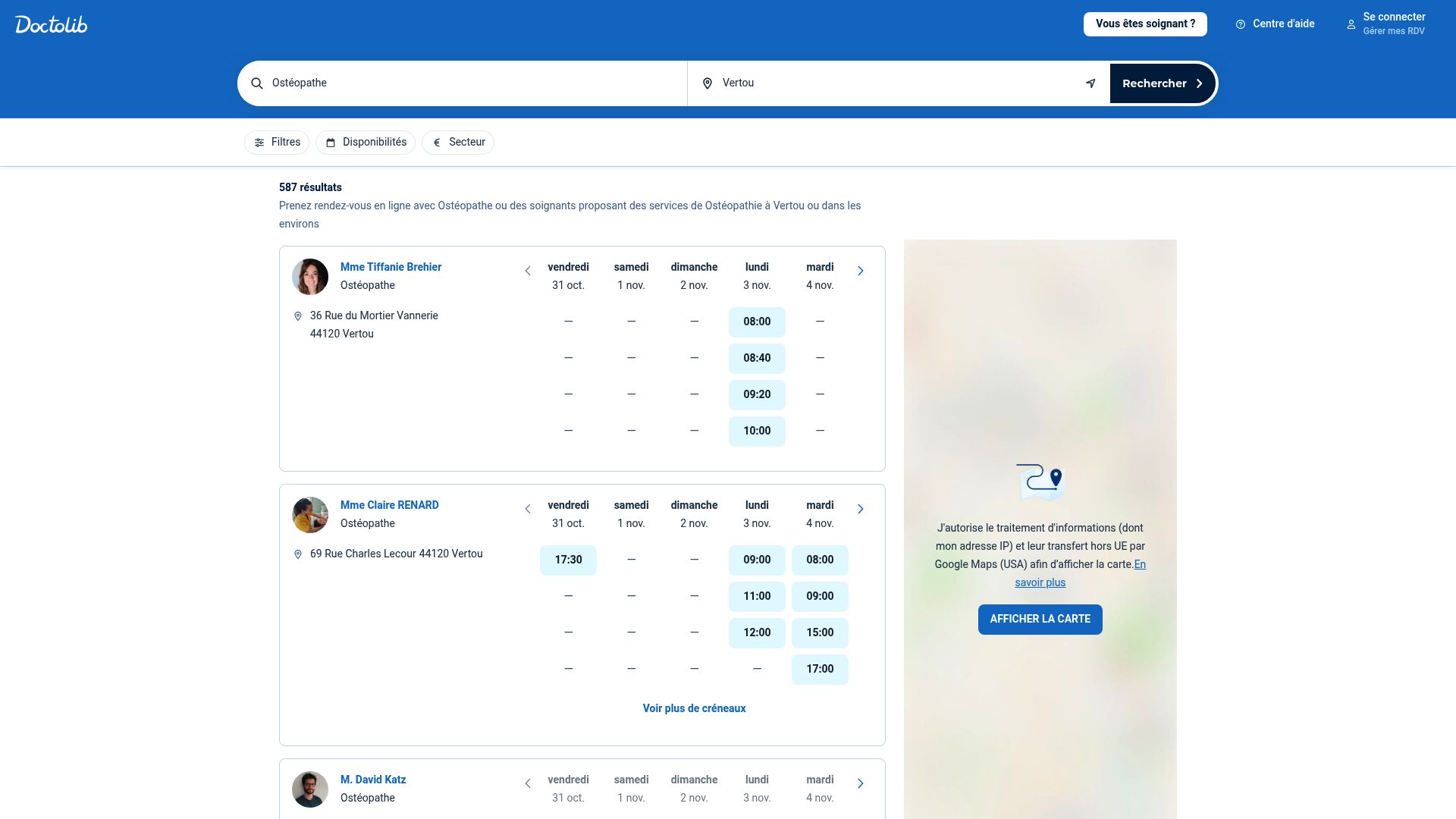
Task: Open Voir plus de créneaux for Claire Renard
Action: coord(694,708)
